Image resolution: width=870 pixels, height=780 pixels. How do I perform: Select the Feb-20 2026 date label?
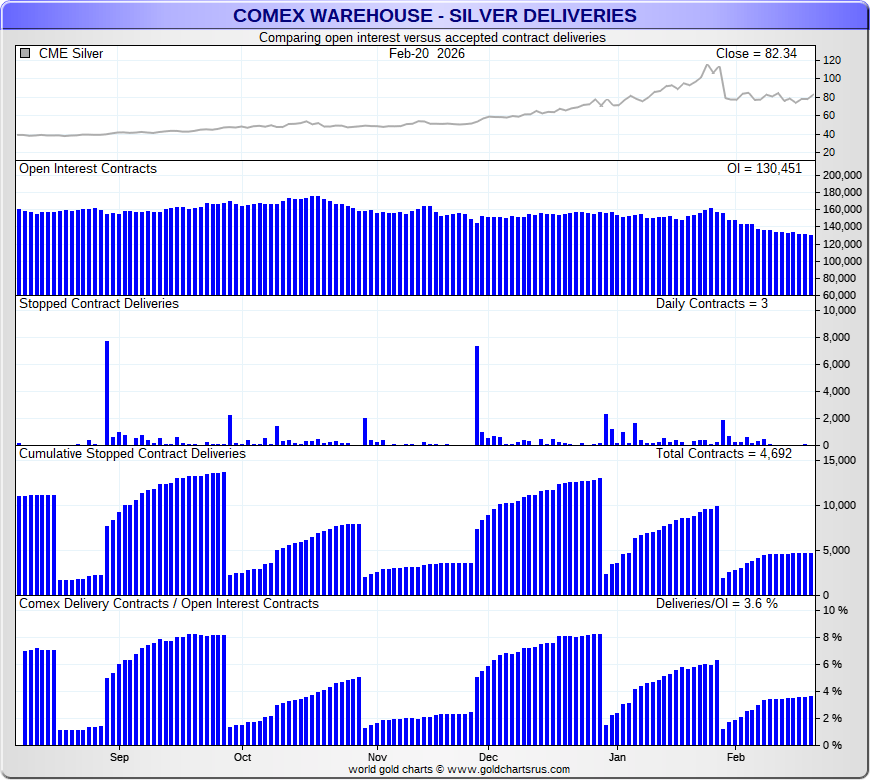point(426,54)
